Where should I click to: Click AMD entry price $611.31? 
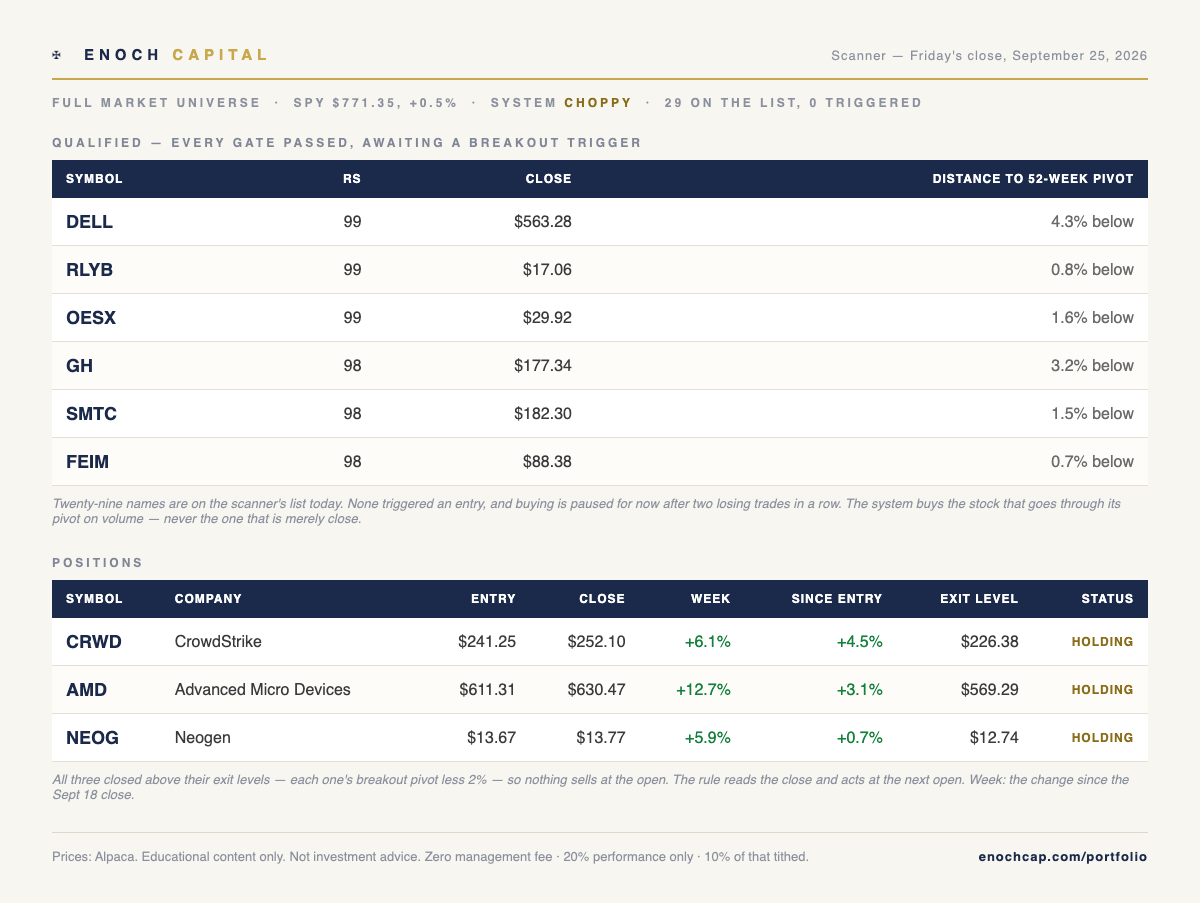[x=488, y=690]
